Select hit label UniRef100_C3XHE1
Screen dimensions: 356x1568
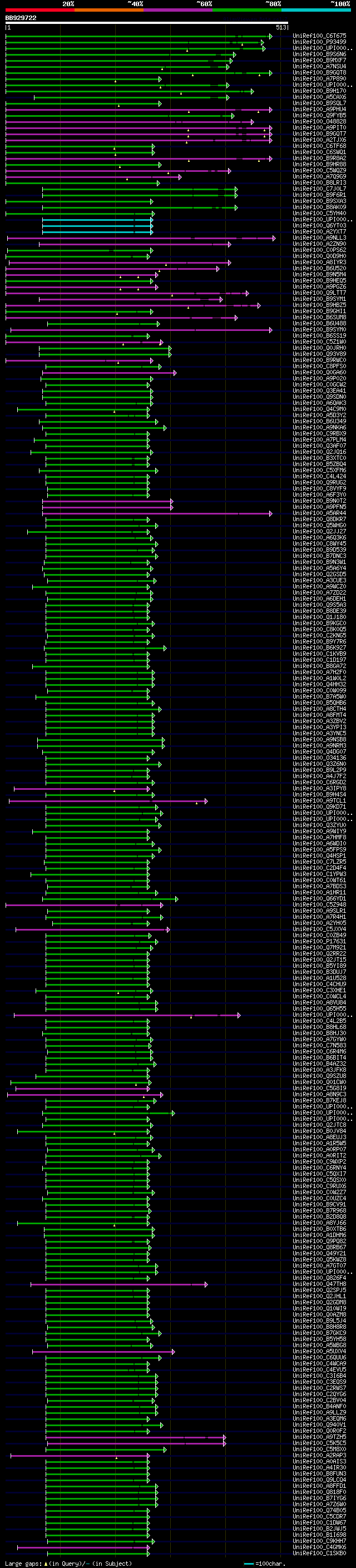(319, 991)
